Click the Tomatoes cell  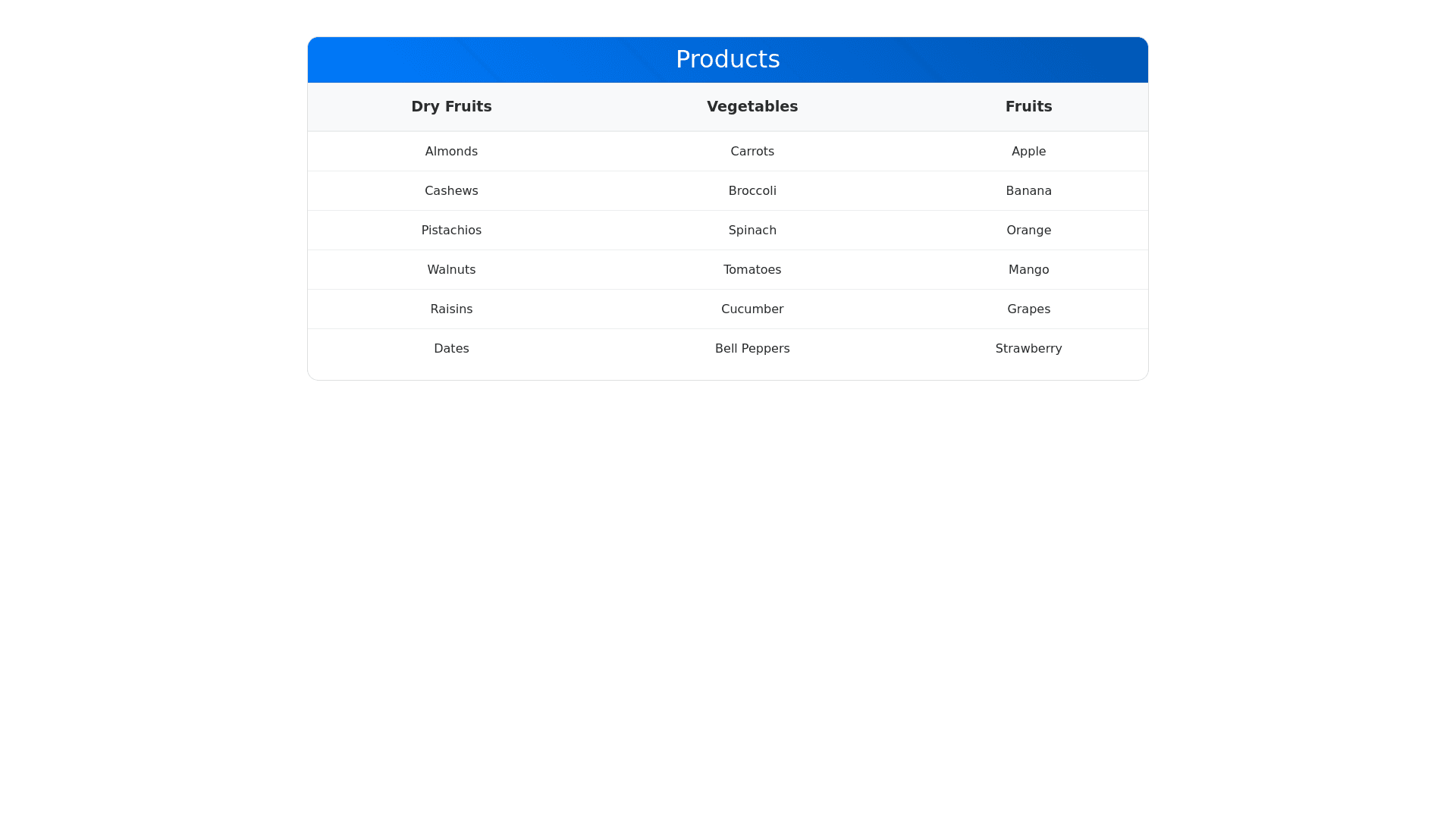click(x=752, y=269)
